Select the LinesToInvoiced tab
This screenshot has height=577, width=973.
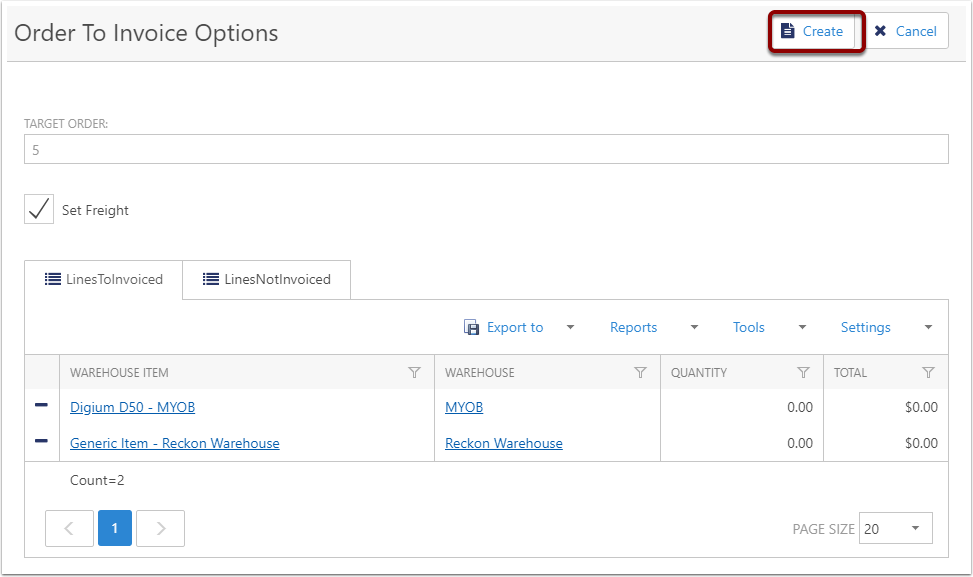(x=104, y=279)
